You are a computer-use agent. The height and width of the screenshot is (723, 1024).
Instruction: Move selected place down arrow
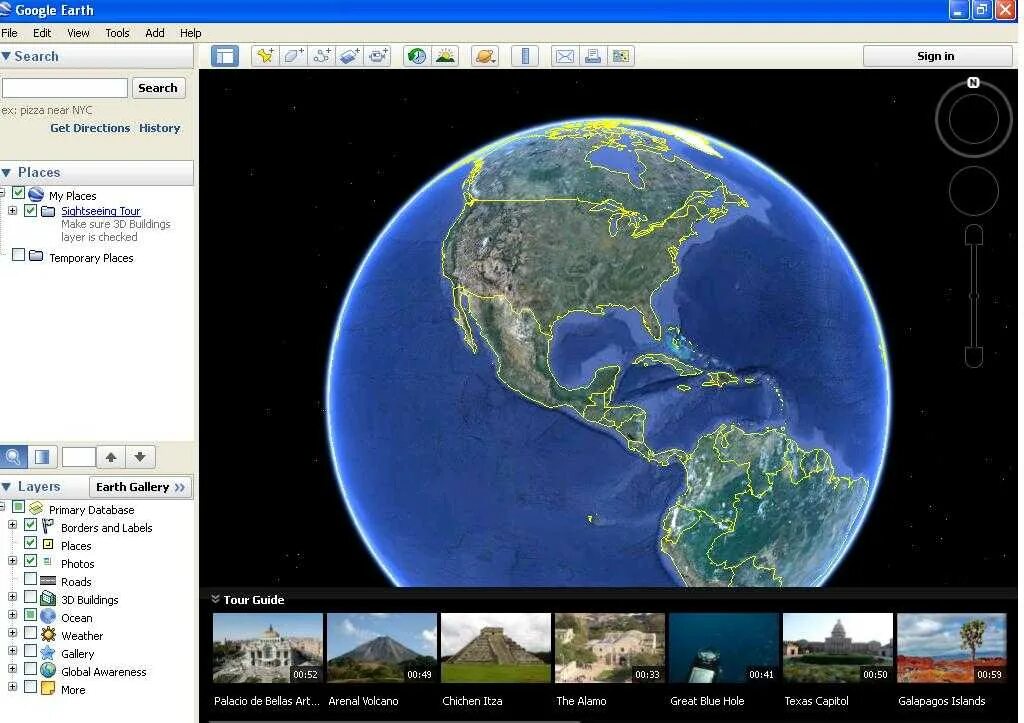coord(140,457)
